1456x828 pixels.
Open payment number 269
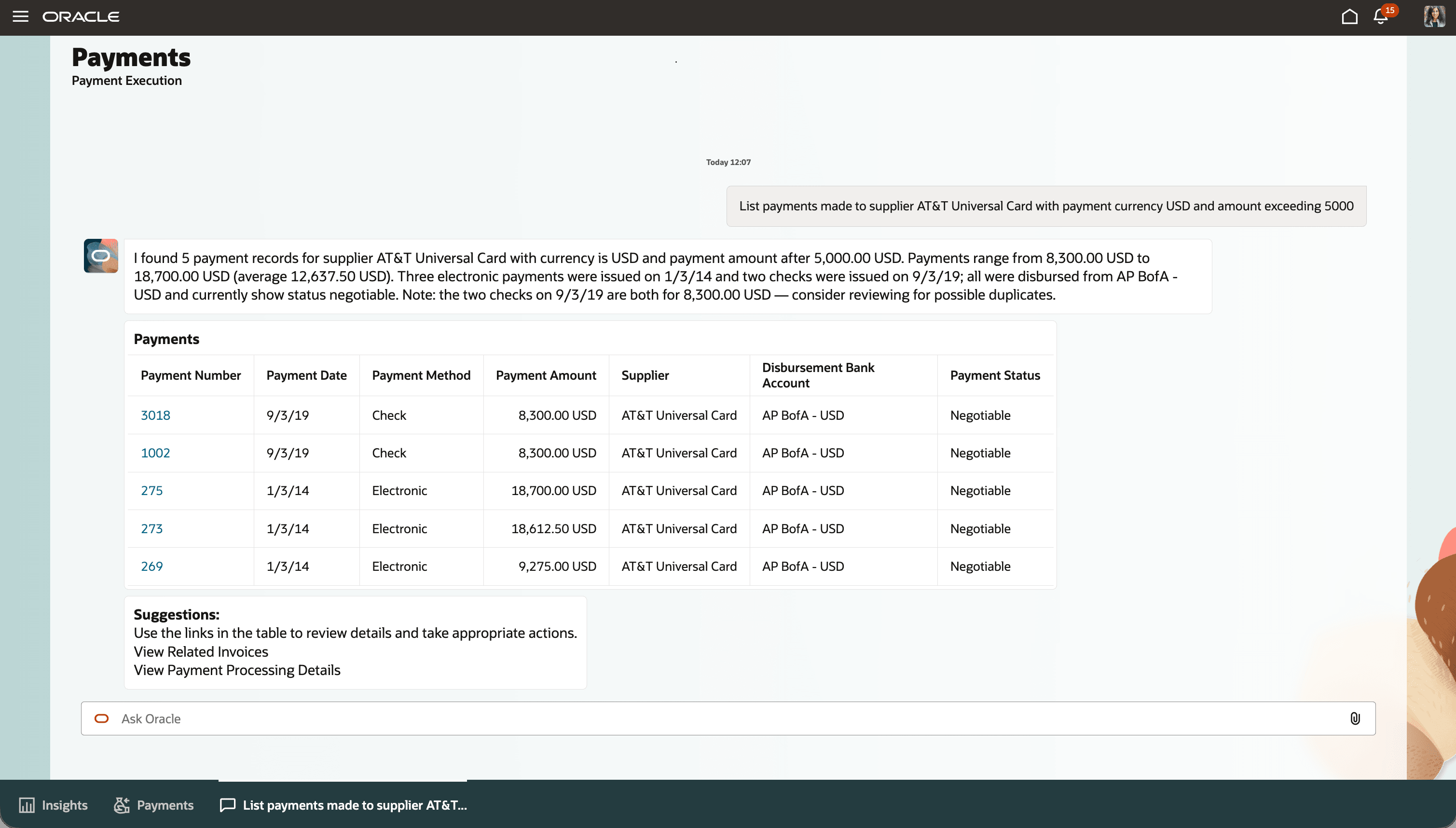tap(152, 566)
